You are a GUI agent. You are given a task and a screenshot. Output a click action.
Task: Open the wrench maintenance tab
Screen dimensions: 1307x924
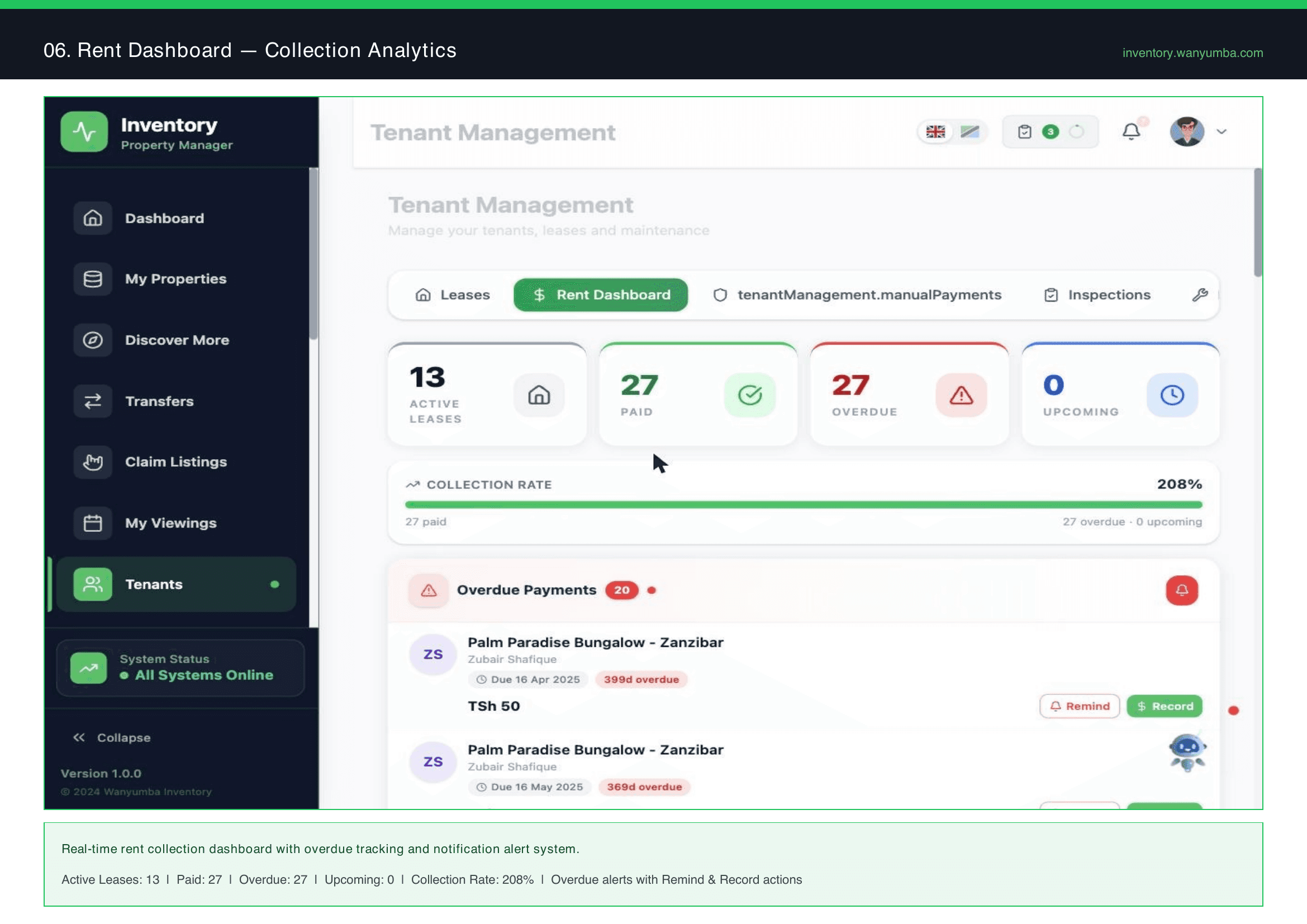click(1200, 295)
